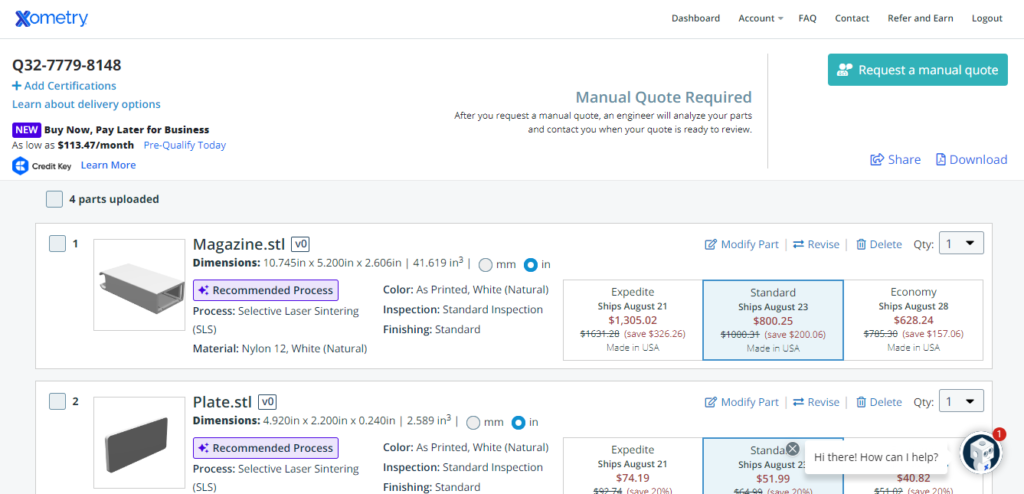Click the Xometry logo
The width and height of the screenshot is (1024, 494).
coord(51,18)
